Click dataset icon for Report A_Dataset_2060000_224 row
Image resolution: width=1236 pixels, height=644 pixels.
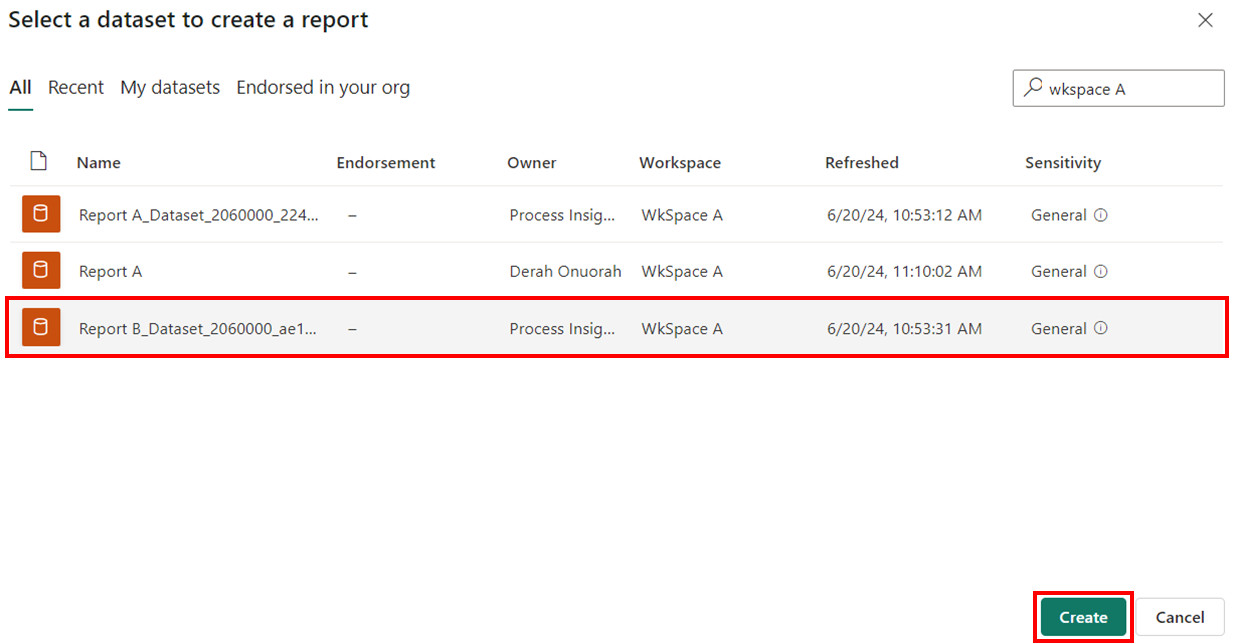(41, 214)
